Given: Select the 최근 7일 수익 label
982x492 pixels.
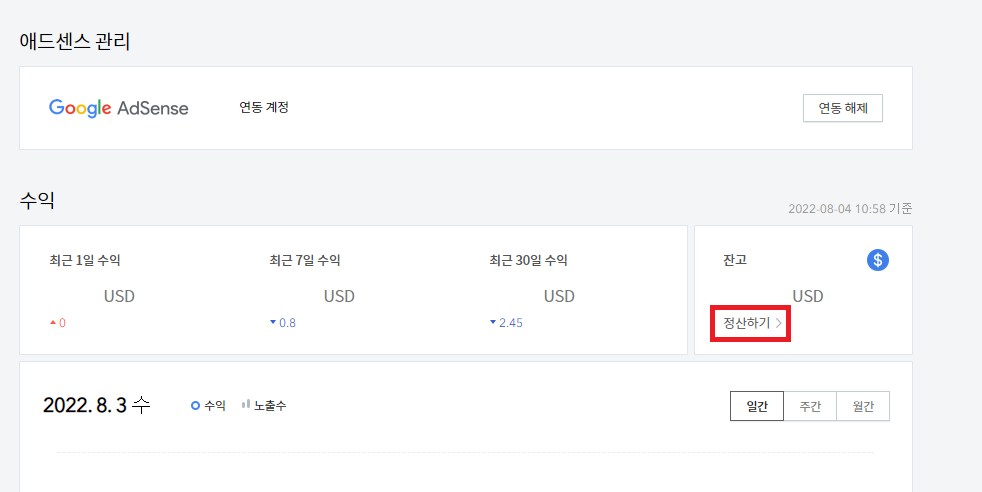Looking at the screenshot, I should pyautogui.click(x=305, y=260).
